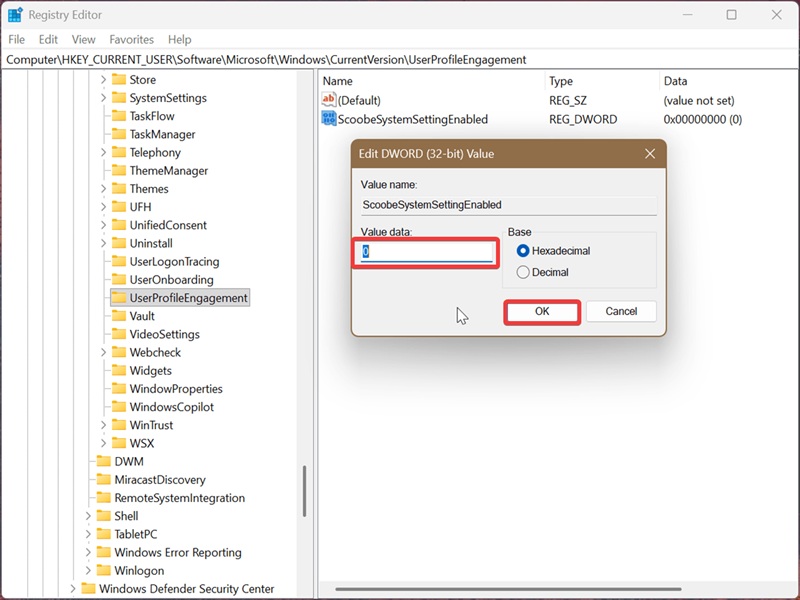800x600 pixels.
Task: Click the tree pane vertical scrollbar
Action: click(305, 491)
